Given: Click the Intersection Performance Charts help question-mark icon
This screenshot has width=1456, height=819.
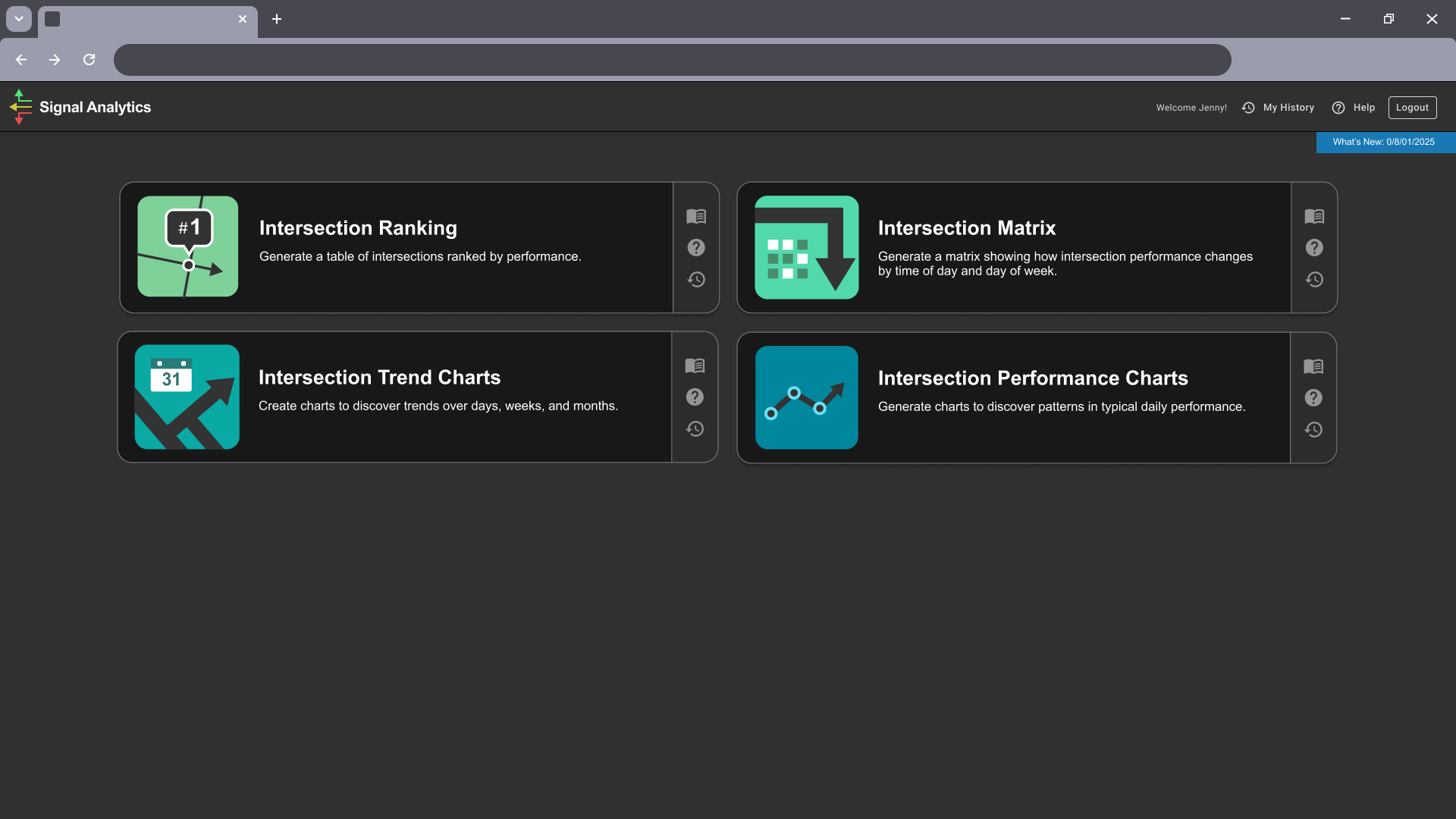Looking at the screenshot, I should 1313,398.
